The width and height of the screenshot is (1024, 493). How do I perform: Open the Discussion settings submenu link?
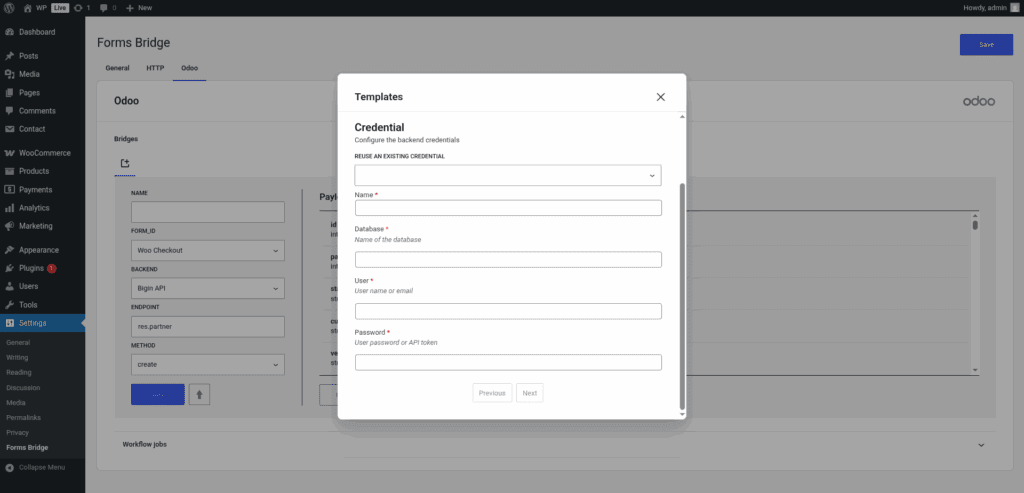click(x=21, y=387)
